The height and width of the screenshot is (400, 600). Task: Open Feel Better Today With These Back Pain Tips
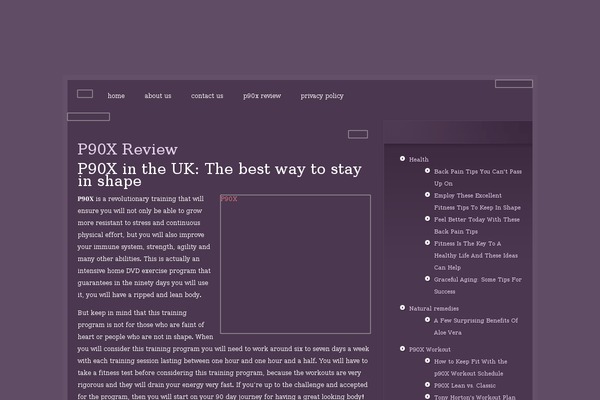pos(477,225)
